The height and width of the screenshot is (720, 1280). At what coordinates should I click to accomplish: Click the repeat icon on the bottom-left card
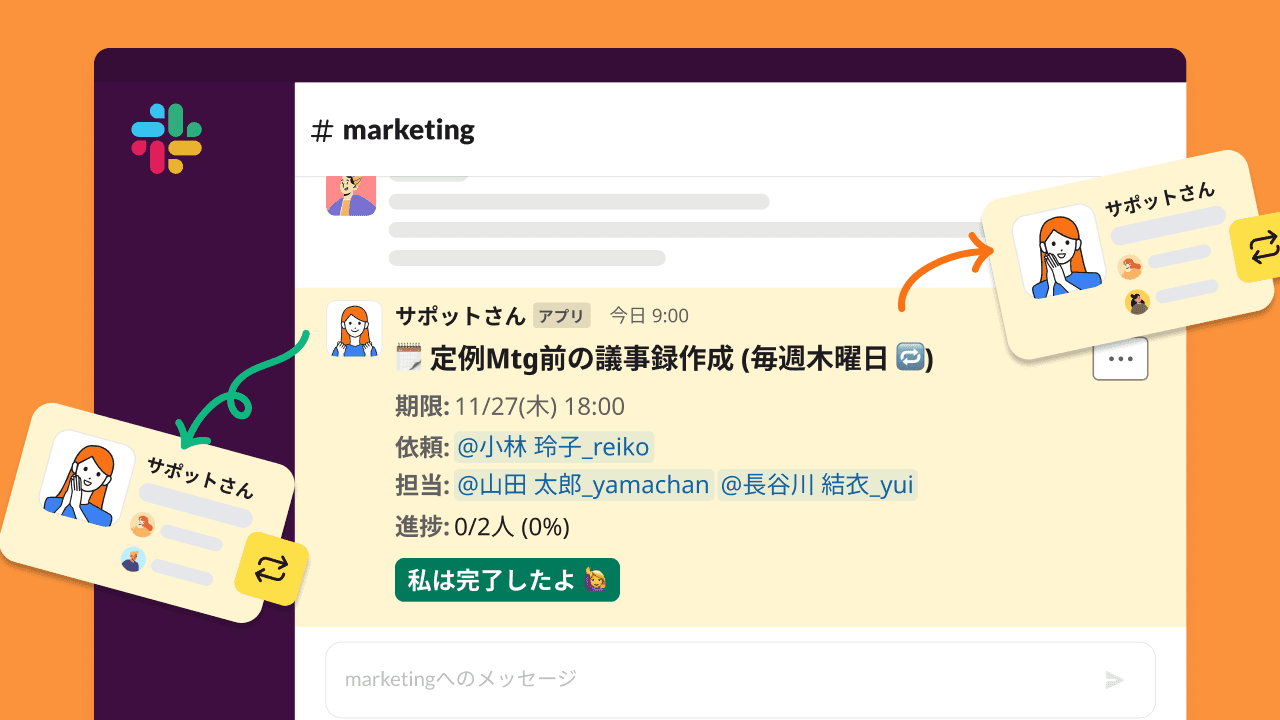tap(271, 569)
